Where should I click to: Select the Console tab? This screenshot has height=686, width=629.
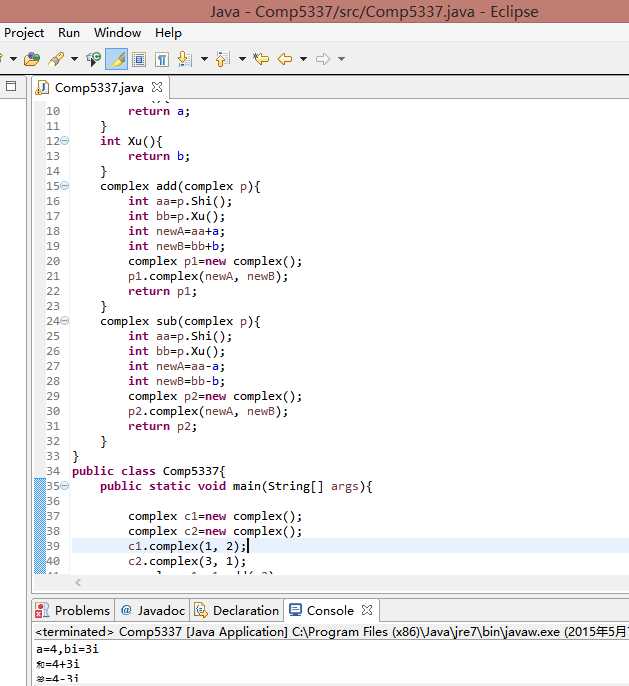(330, 610)
